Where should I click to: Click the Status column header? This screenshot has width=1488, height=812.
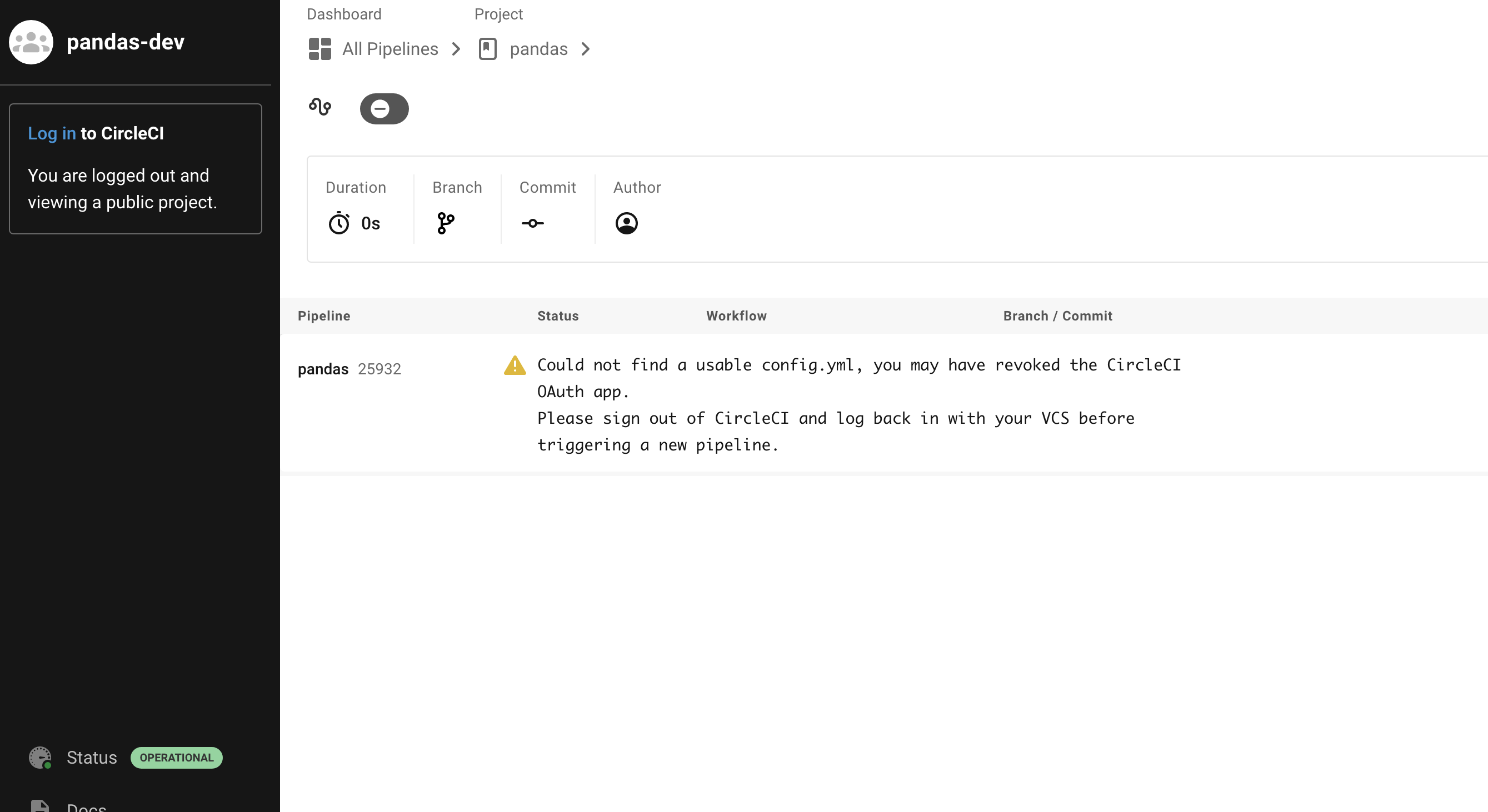pyautogui.click(x=558, y=316)
